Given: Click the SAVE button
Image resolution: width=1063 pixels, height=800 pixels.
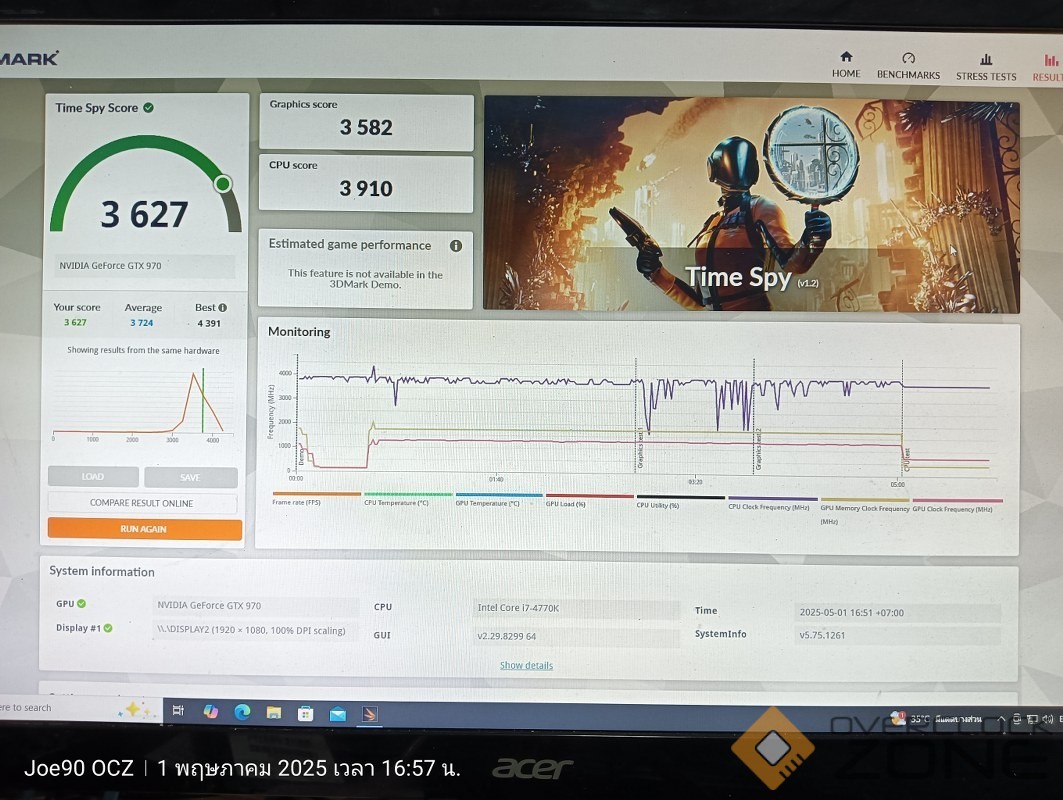Looking at the screenshot, I should (x=190, y=477).
